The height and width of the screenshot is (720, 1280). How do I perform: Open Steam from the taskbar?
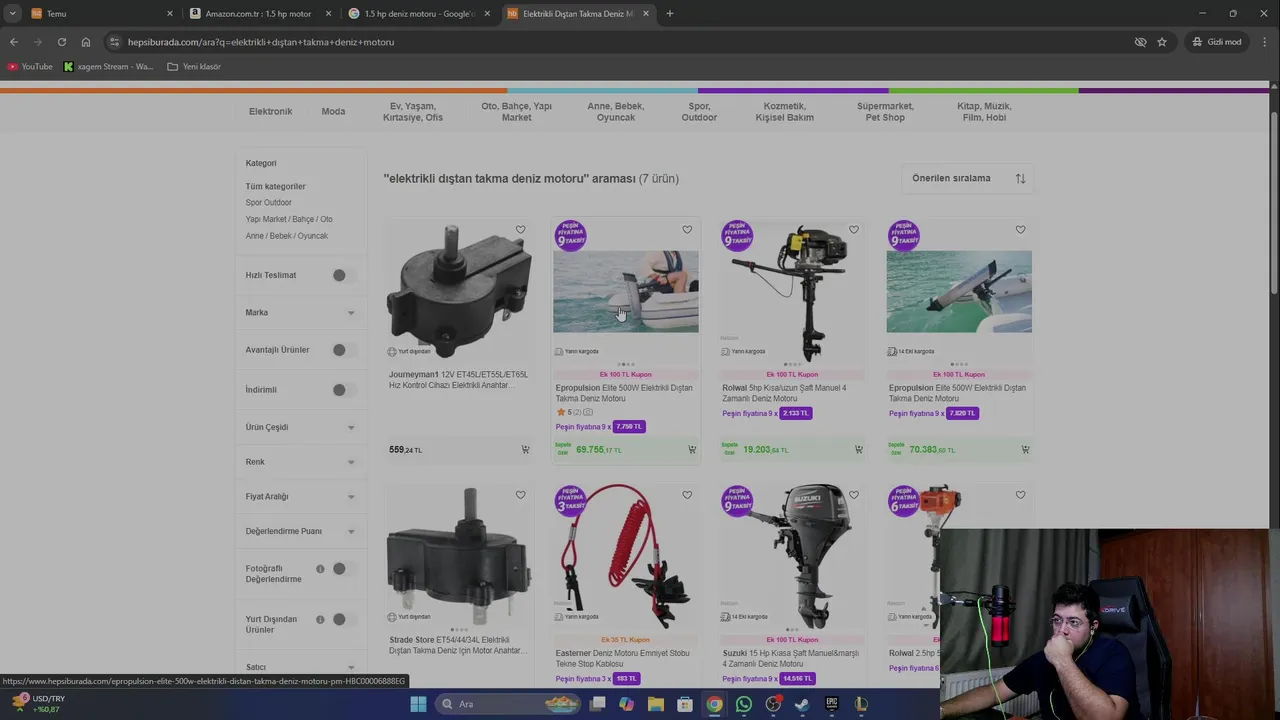click(802, 704)
